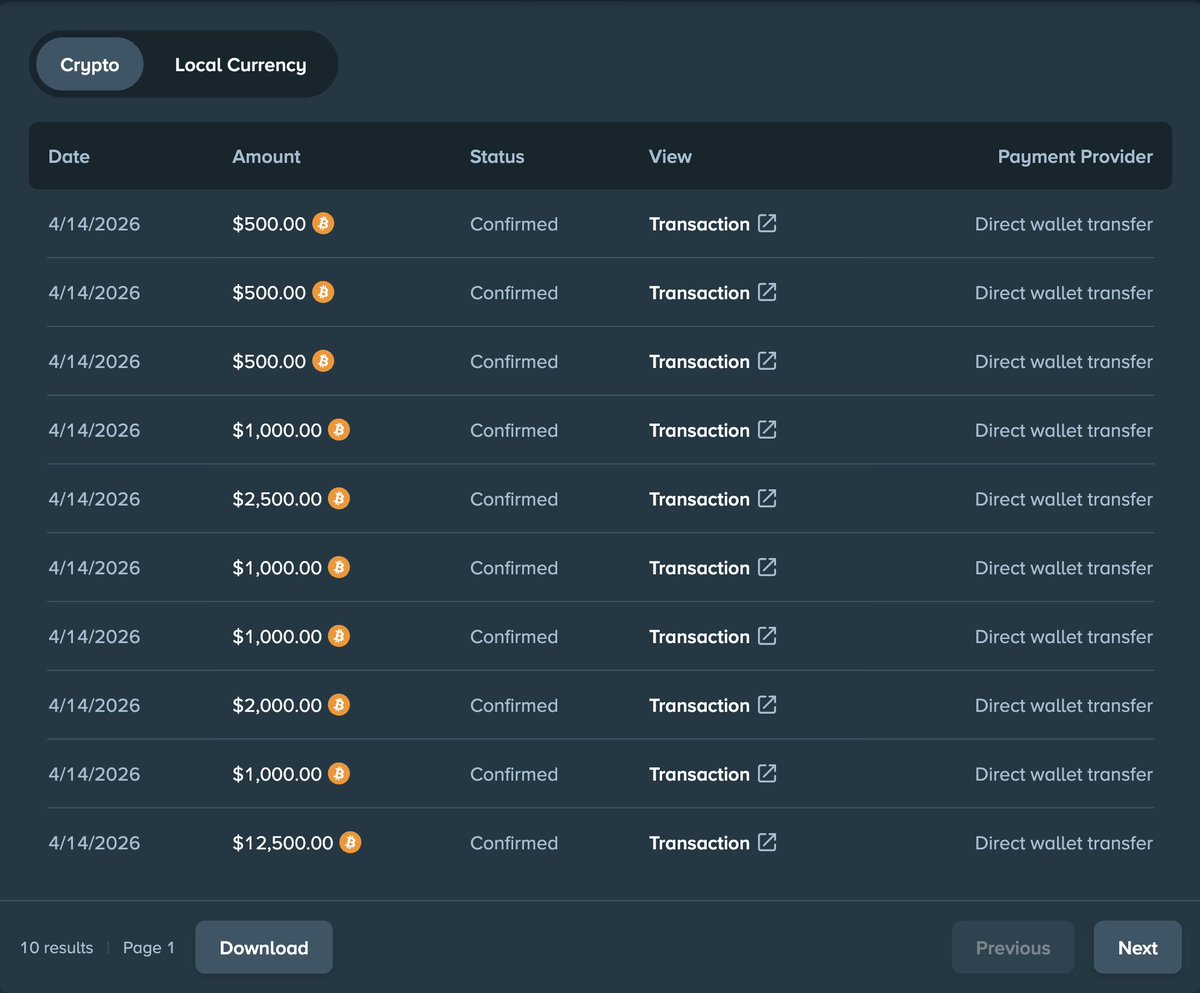Select the $2,000.00 amount value
Viewport: 1200px width, 993px height.
click(x=277, y=705)
